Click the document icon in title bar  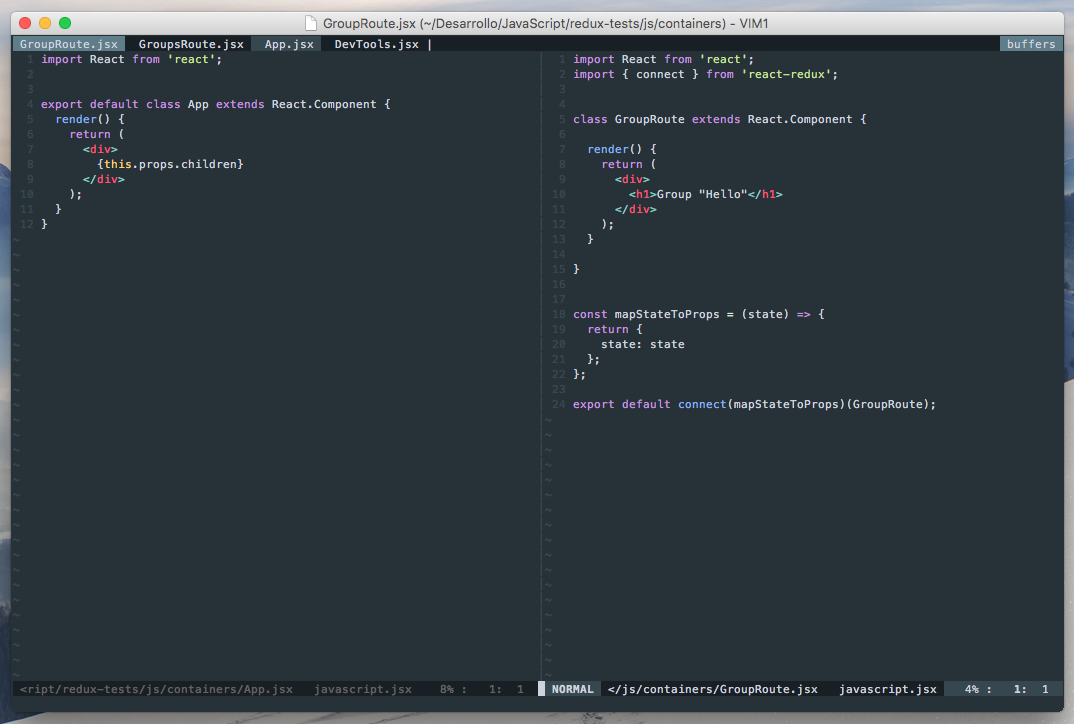click(x=310, y=23)
